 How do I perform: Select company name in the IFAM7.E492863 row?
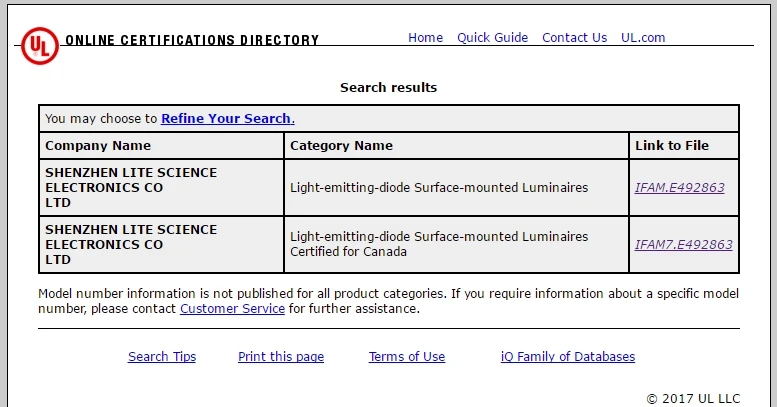131,244
